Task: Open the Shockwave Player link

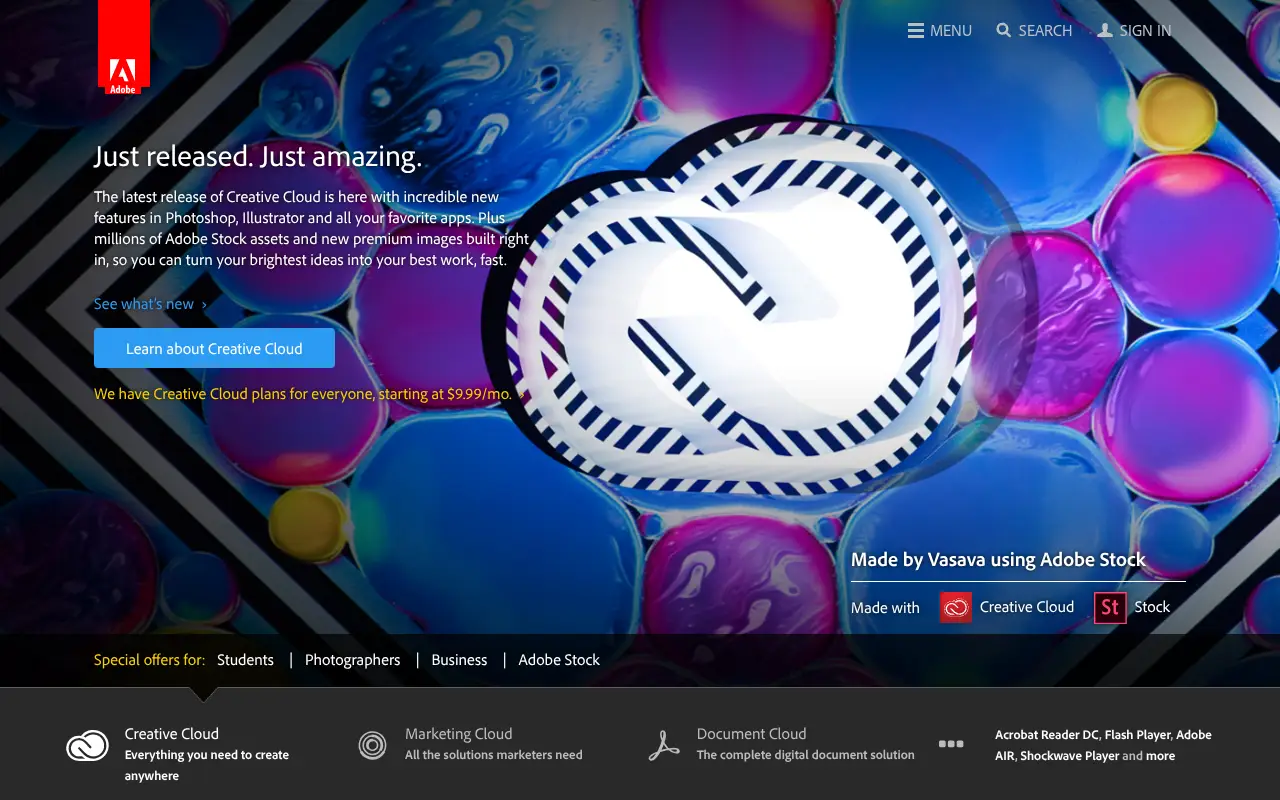Action: [x=1069, y=756]
